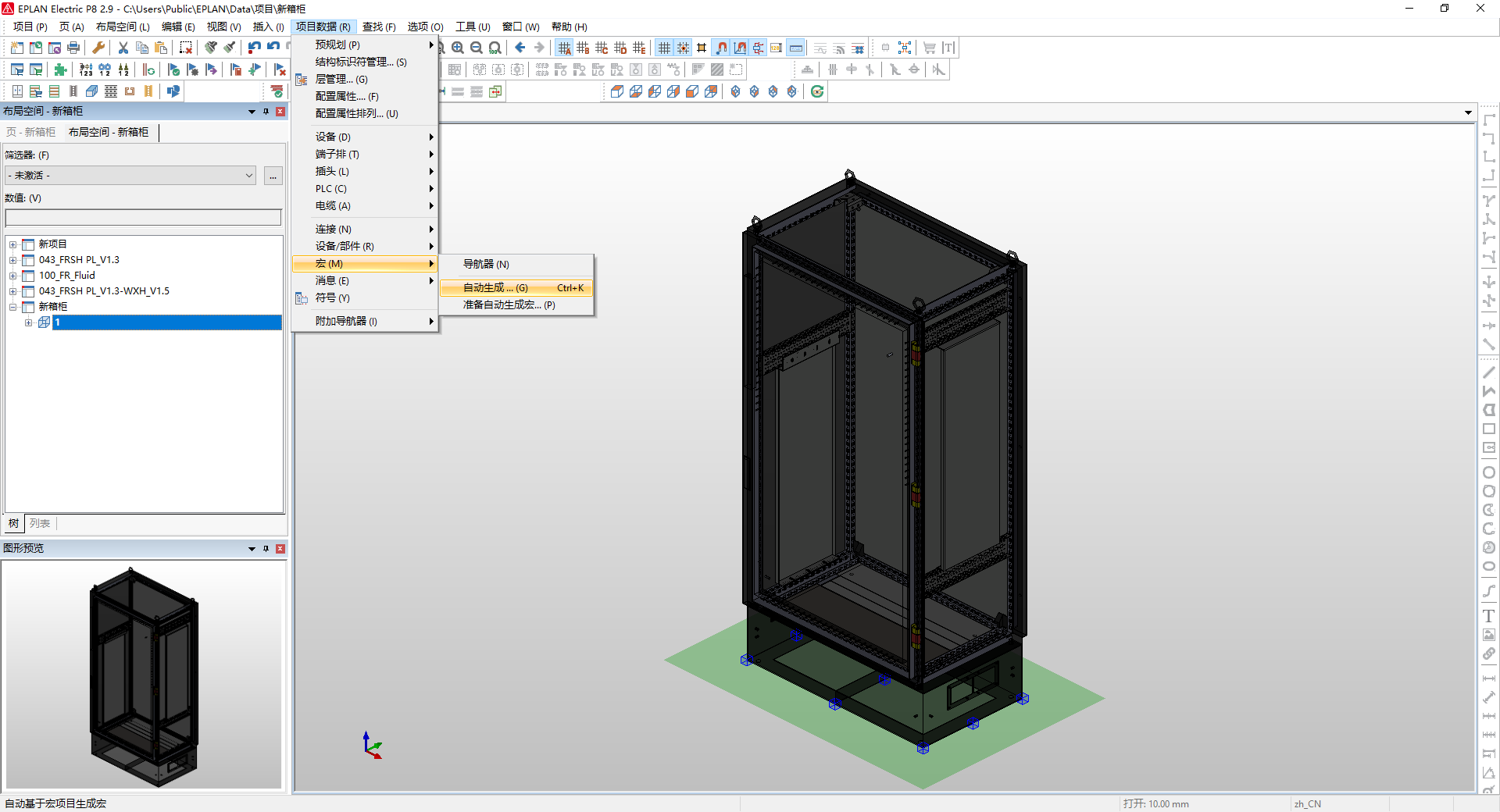This screenshot has height=812, width=1500.
Task: Expand the 043_FRSH PL_V1.3 tree node
Action: (x=13, y=259)
